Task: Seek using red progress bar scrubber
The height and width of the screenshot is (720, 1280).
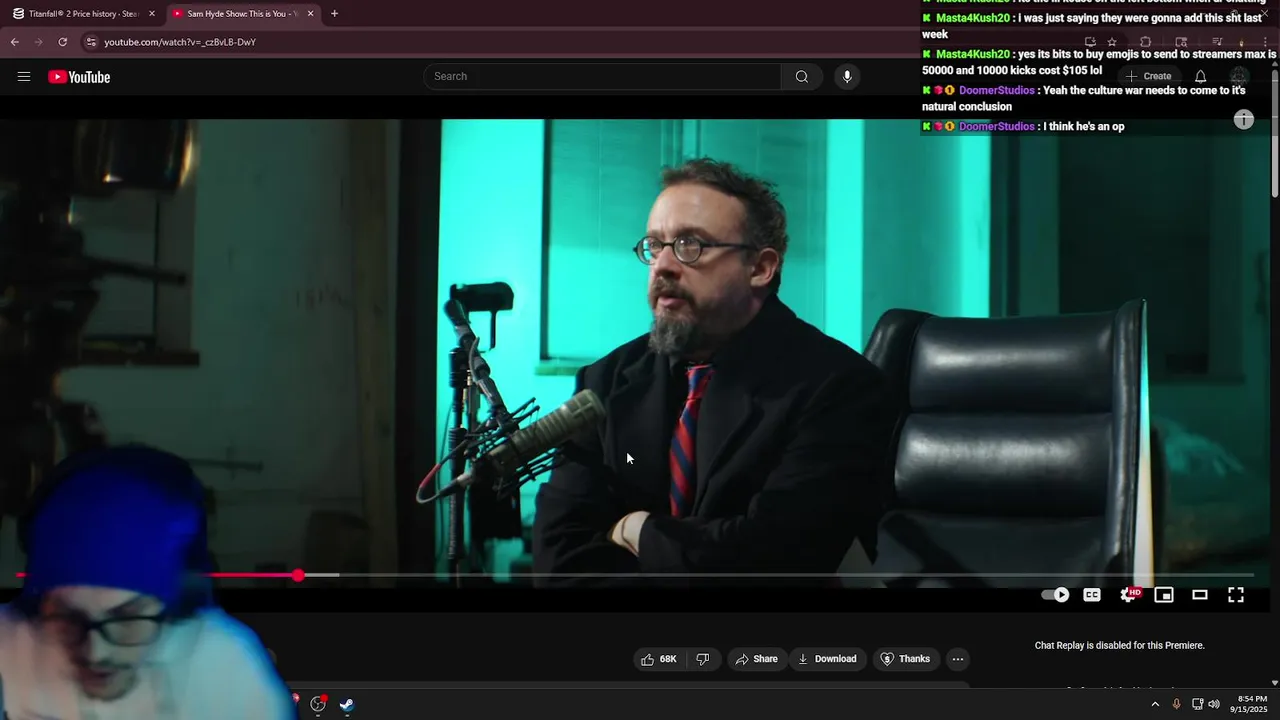Action: point(298,575)
